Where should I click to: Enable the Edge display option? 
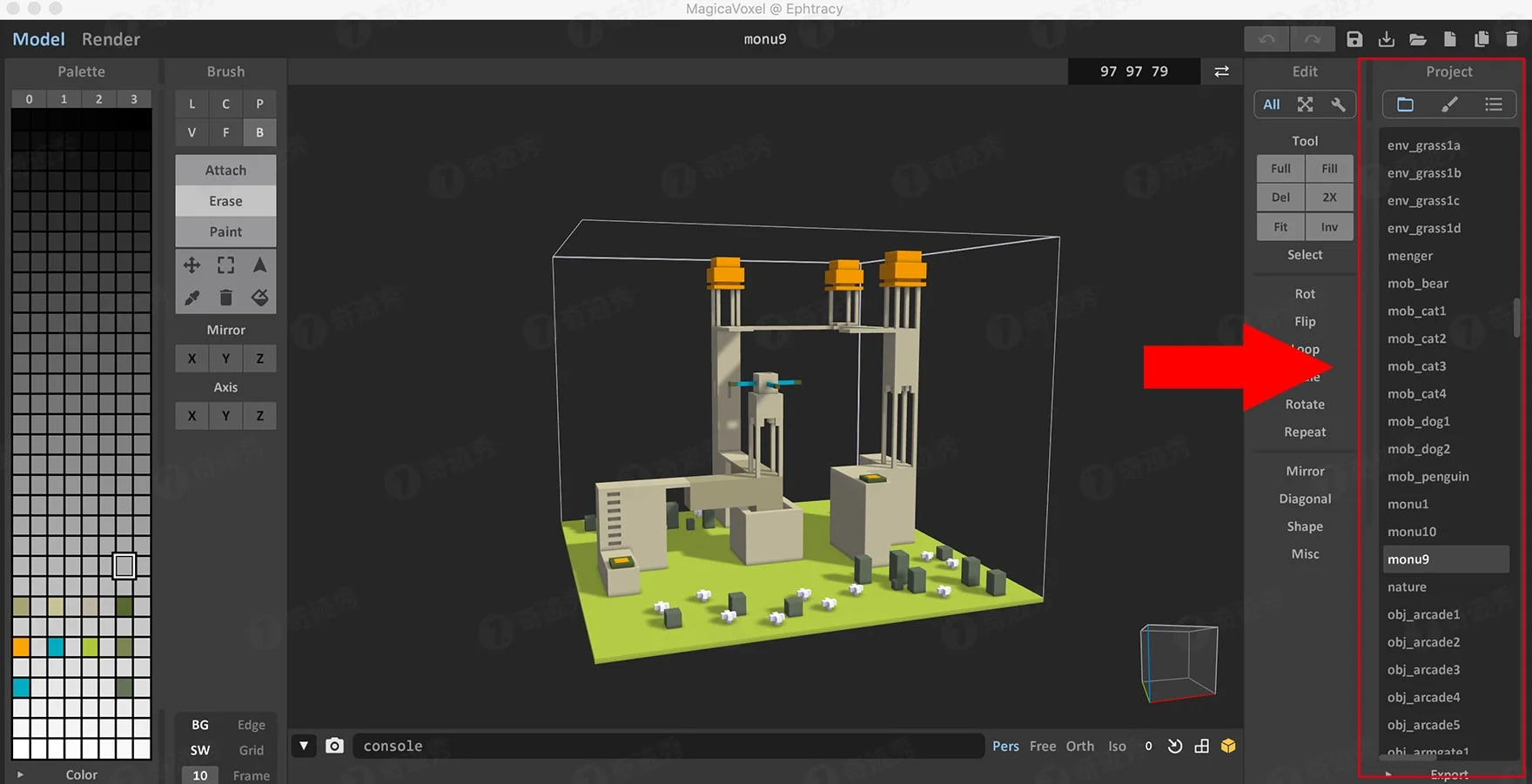click(x=251, y=725)
